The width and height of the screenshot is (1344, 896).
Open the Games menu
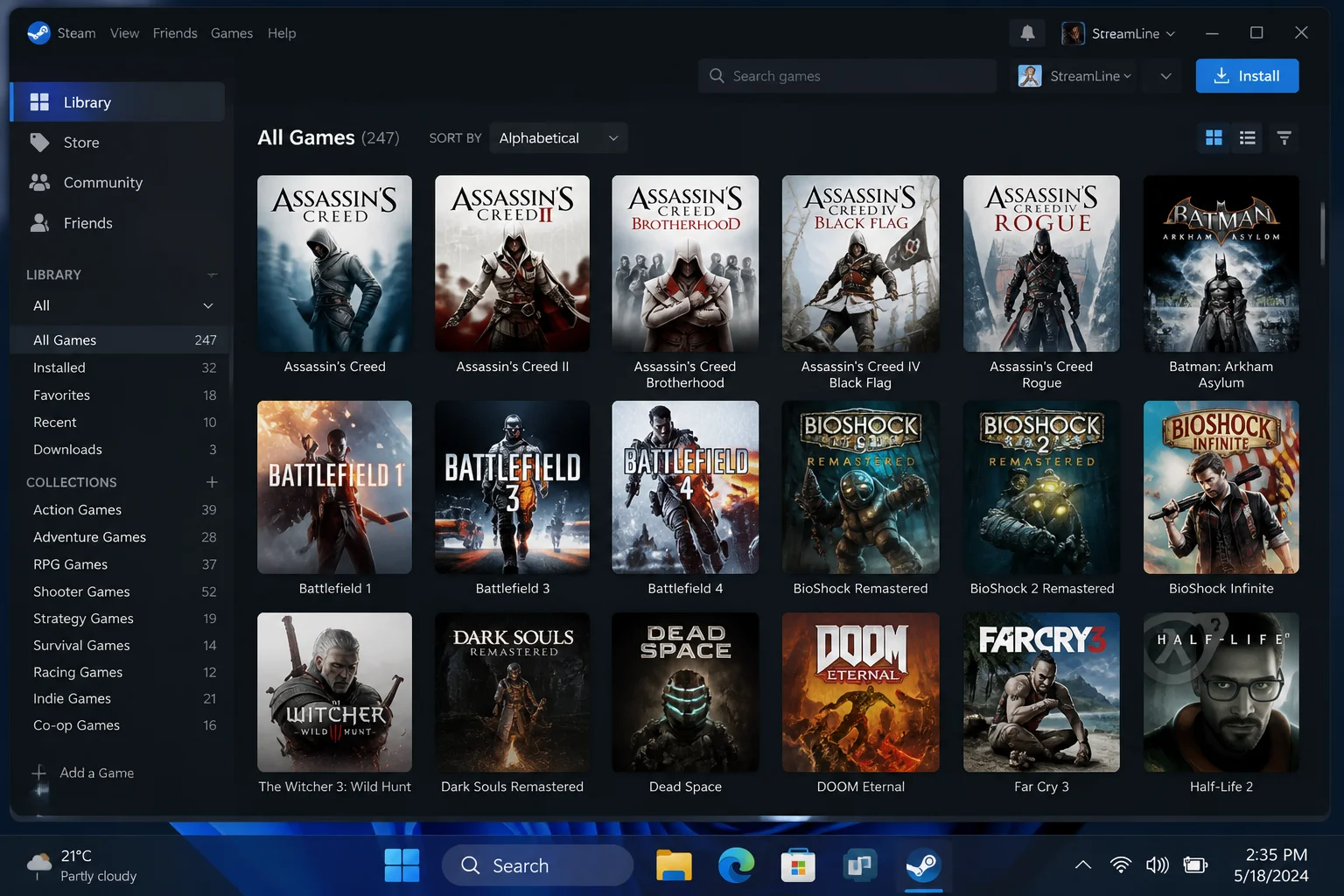[x=232, y=33]
